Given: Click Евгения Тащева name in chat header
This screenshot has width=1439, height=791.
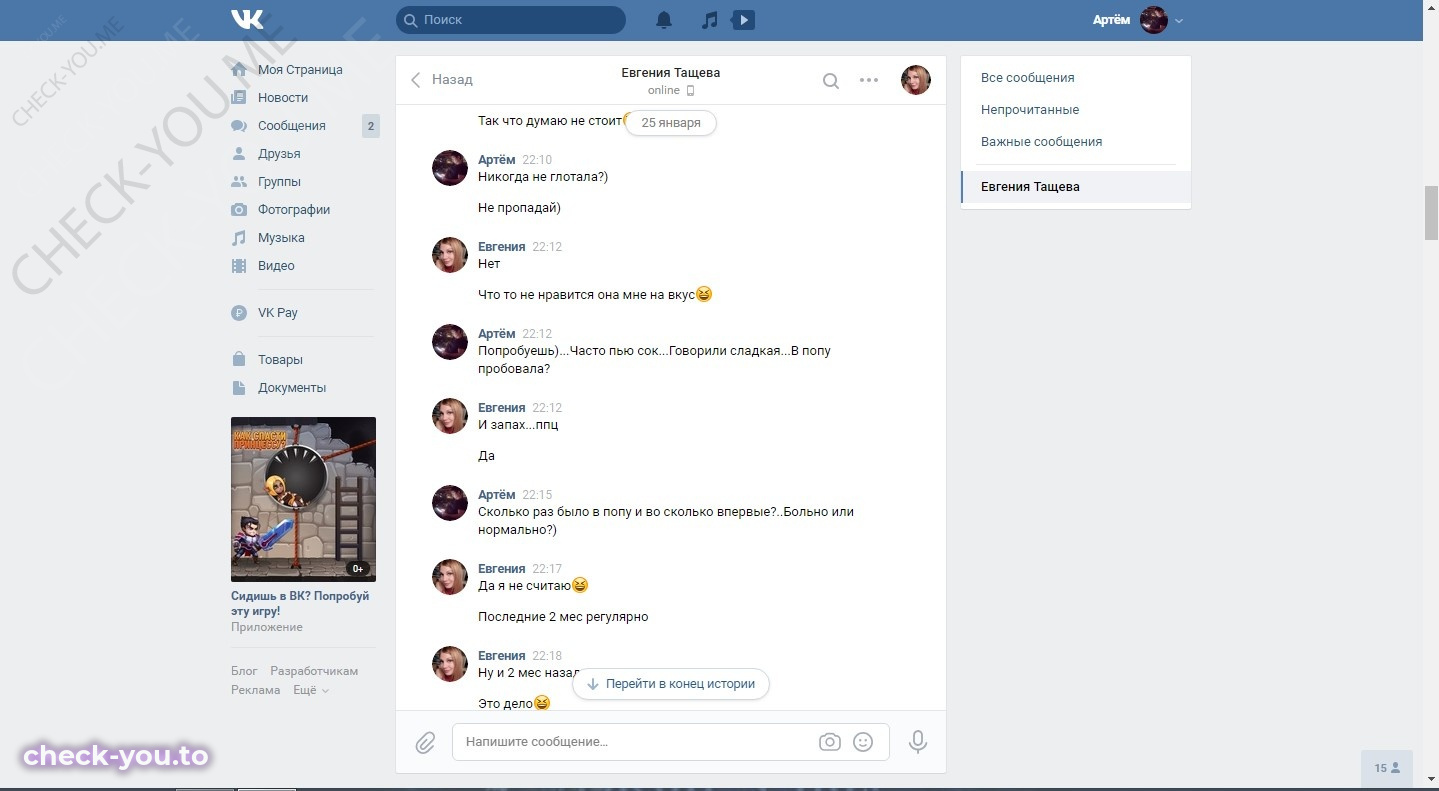Looking at the screenshot, I should tap(670, 72).
